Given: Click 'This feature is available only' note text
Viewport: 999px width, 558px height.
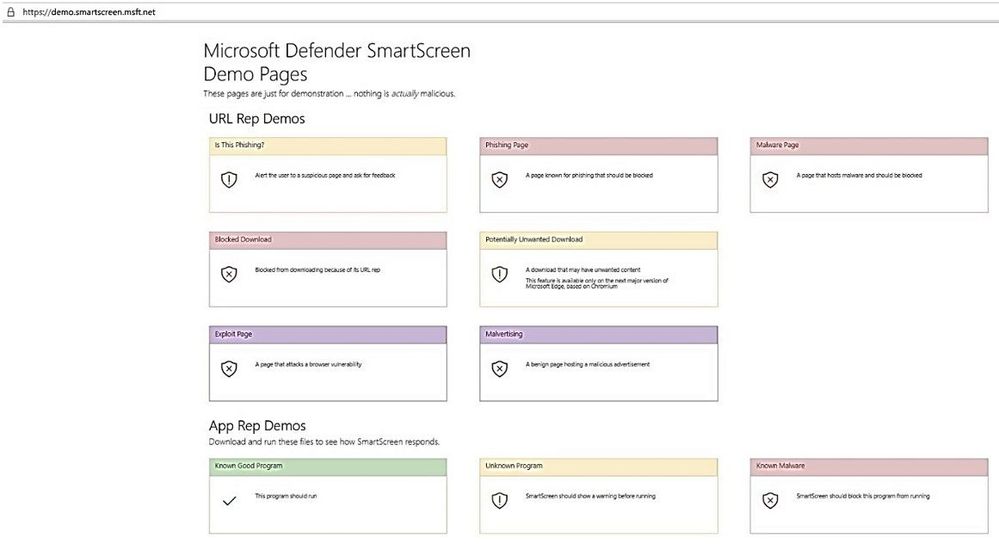Looking at the screenshot, I should (597, 283).
